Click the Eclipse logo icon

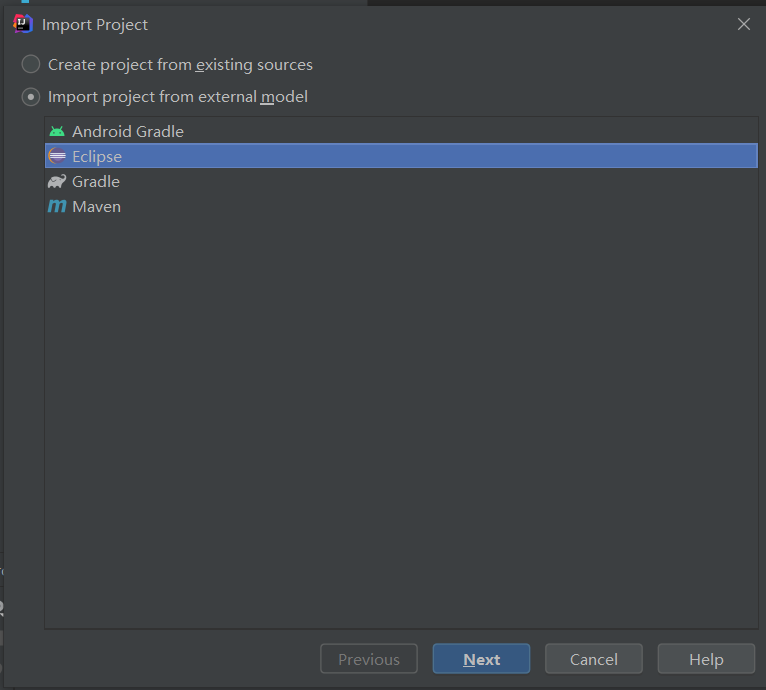(57, 156)
